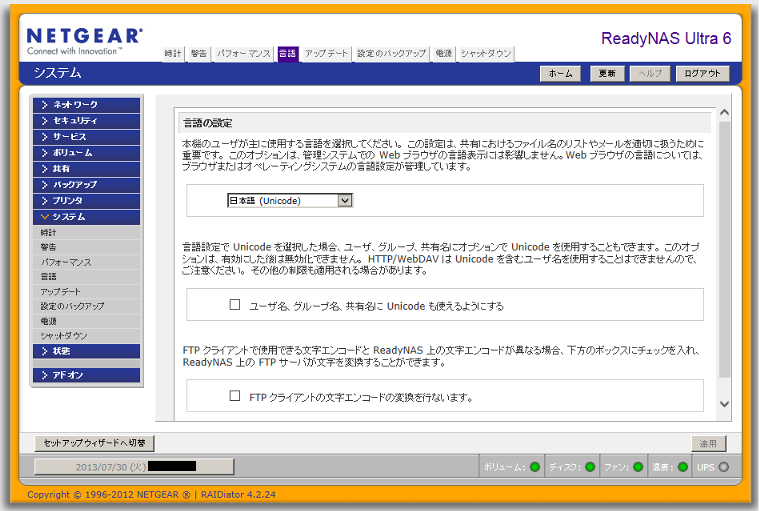Open the 日本語 (Unicode) language dropdown
Image resolution: width=761 pixels, height=511 pixels.
click(290, 200)
